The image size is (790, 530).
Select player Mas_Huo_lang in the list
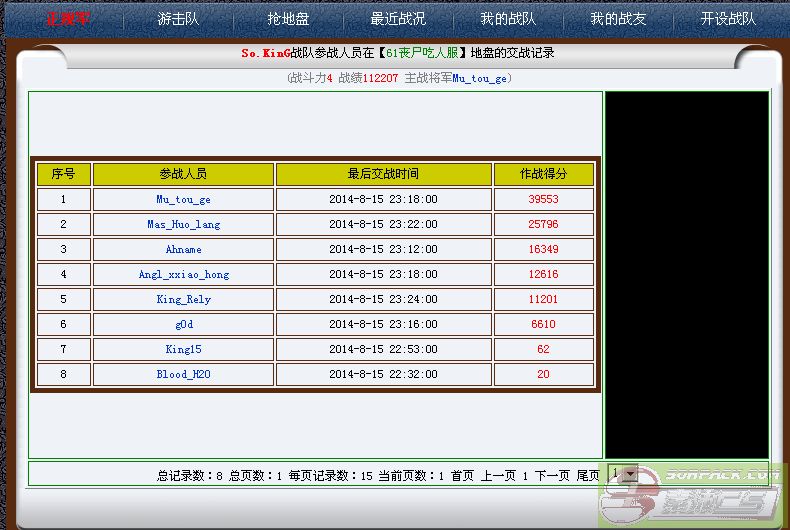pyautogui.click(x=183, y=224)
